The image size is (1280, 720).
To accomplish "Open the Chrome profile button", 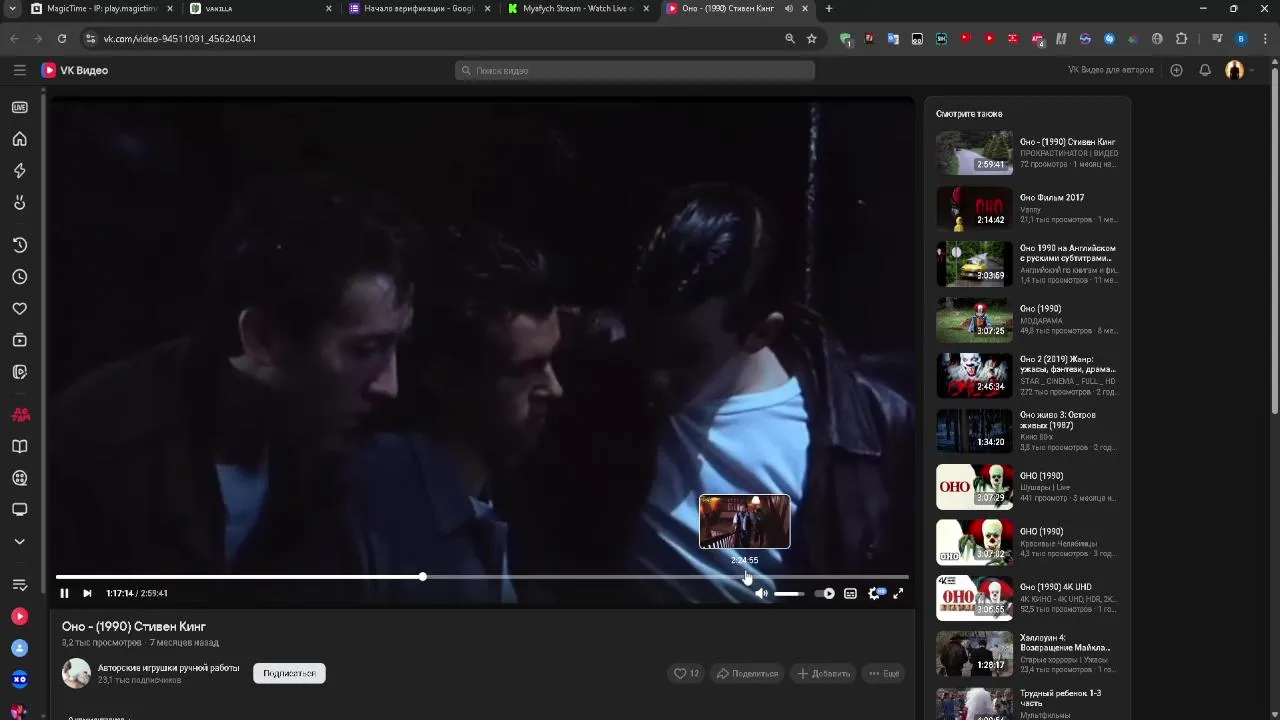I will tap(1241, 39).
